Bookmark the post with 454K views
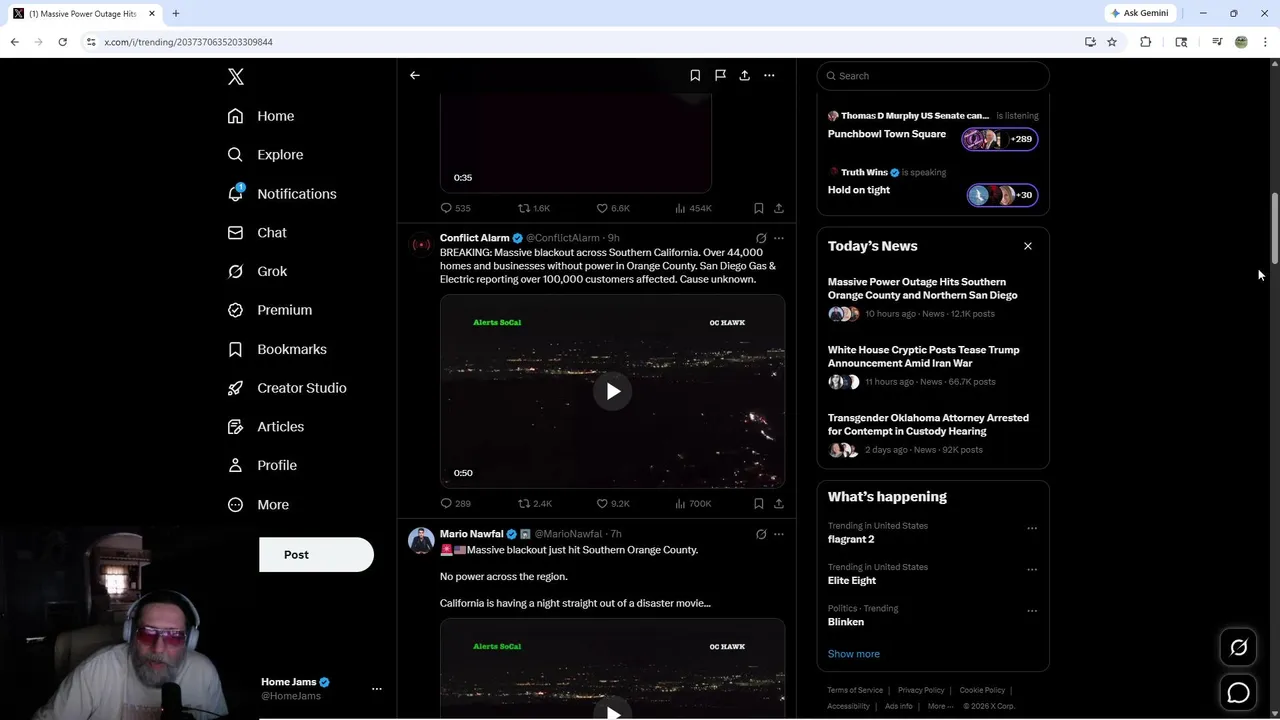 (x=759, y=208)
